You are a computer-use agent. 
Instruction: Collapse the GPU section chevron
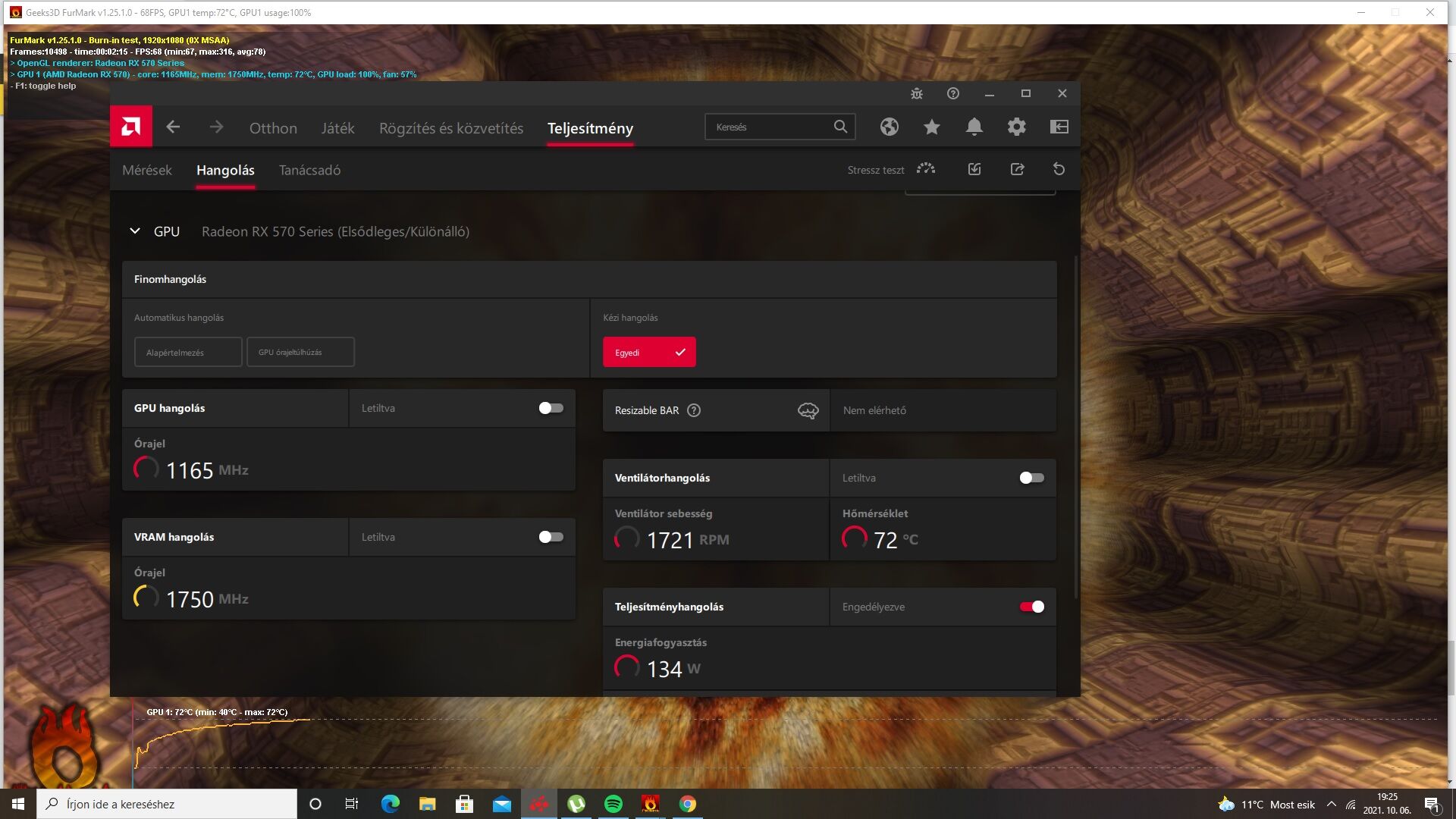pos(135,231)
